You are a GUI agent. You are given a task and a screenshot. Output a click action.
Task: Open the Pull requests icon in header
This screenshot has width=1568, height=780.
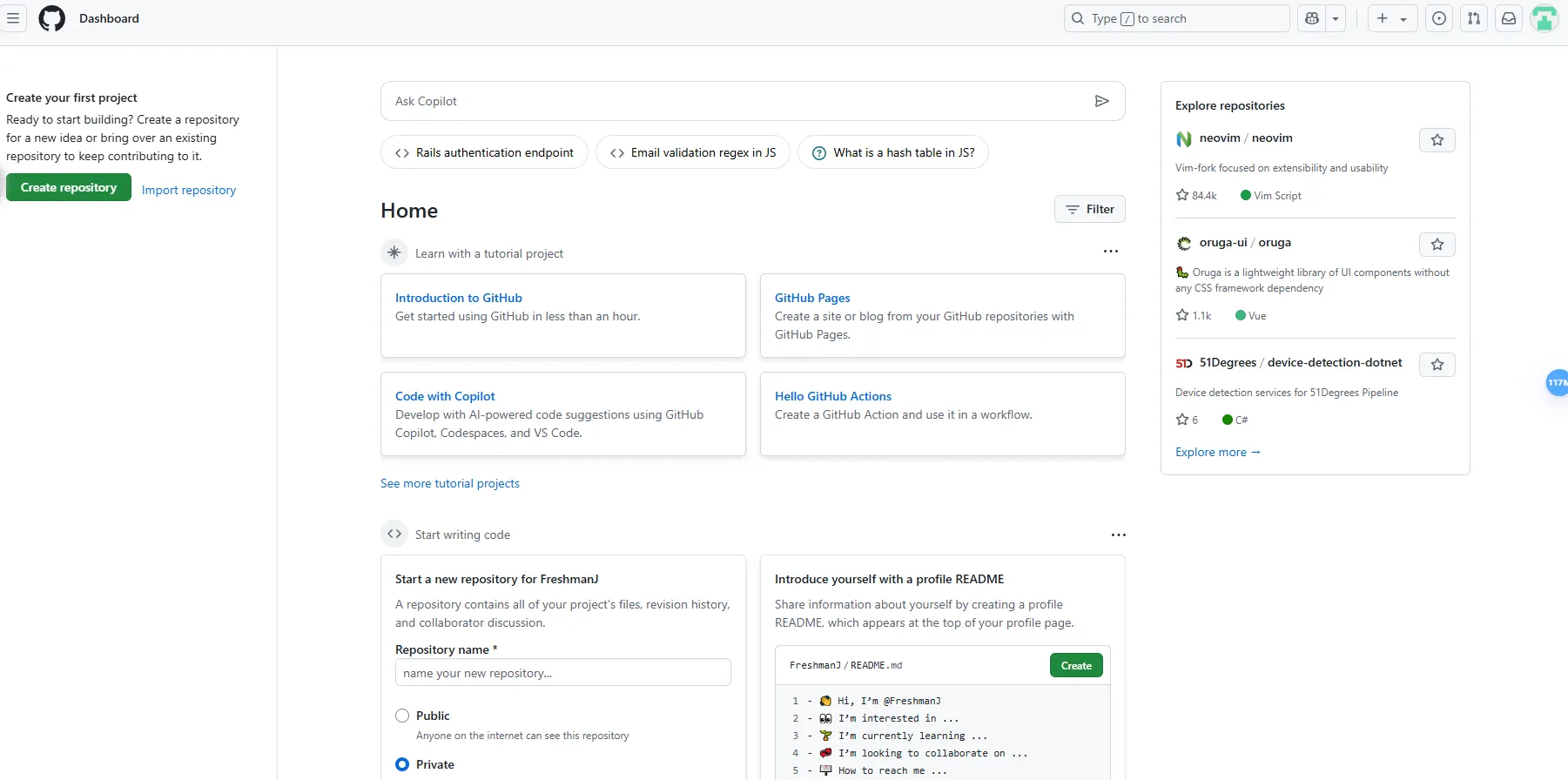click(1474, 18)
